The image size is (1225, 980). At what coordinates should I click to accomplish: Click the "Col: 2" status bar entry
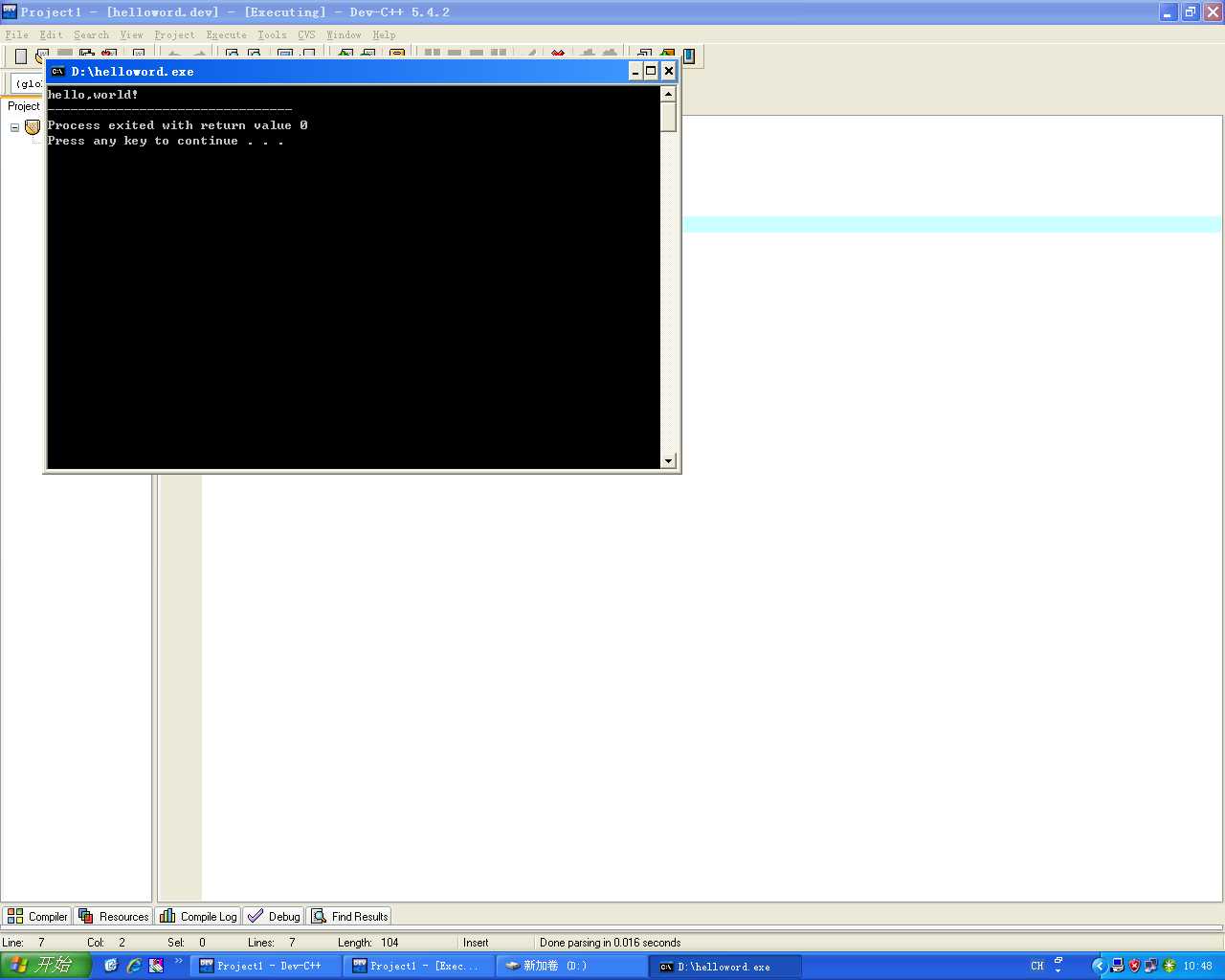pos(106,943)
